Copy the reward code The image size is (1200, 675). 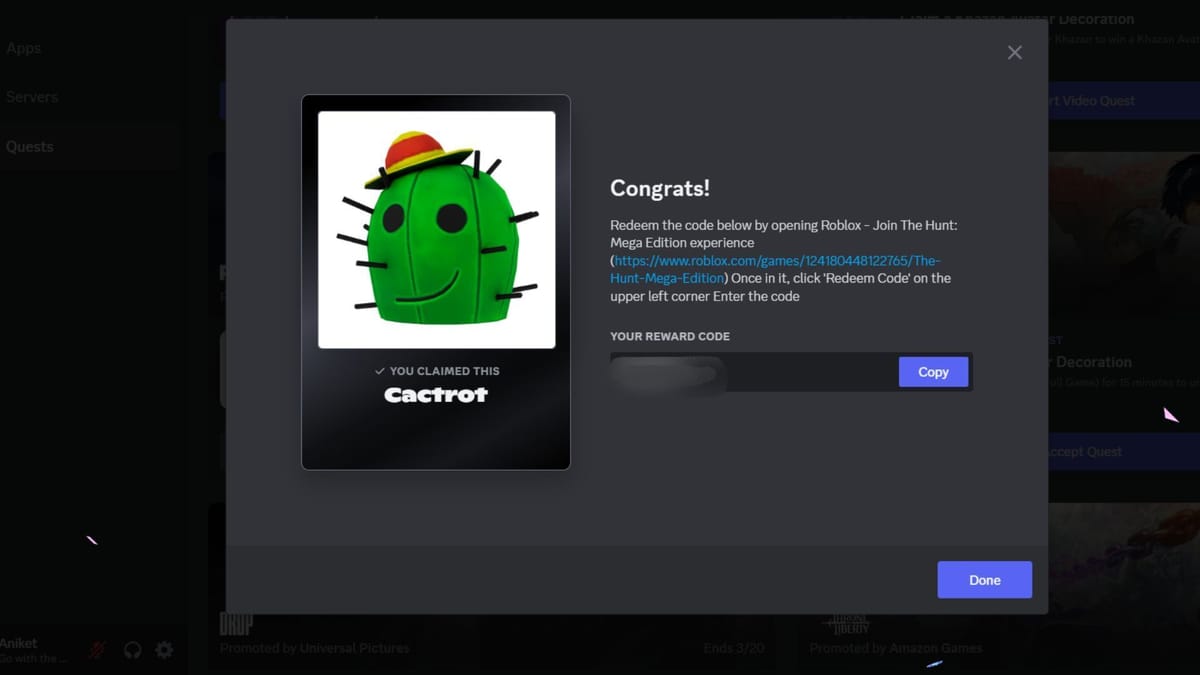coord(932,372)
